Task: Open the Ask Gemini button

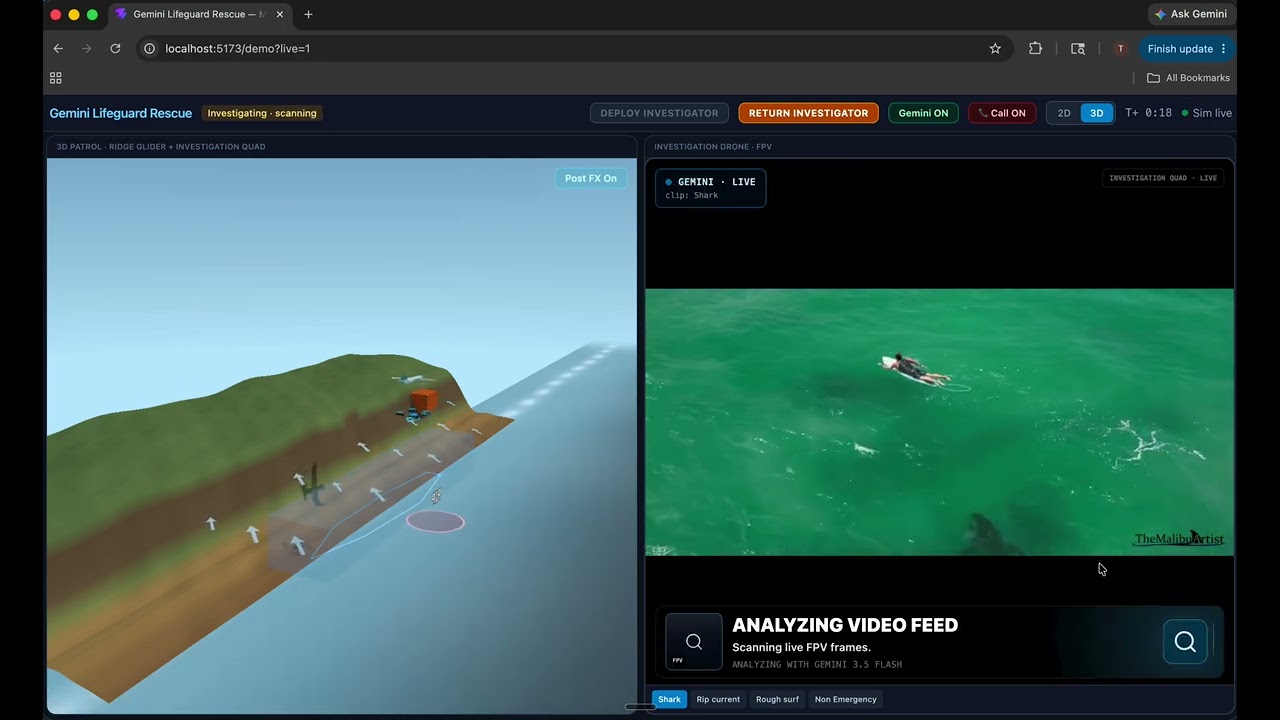Action: [1192, 14]
